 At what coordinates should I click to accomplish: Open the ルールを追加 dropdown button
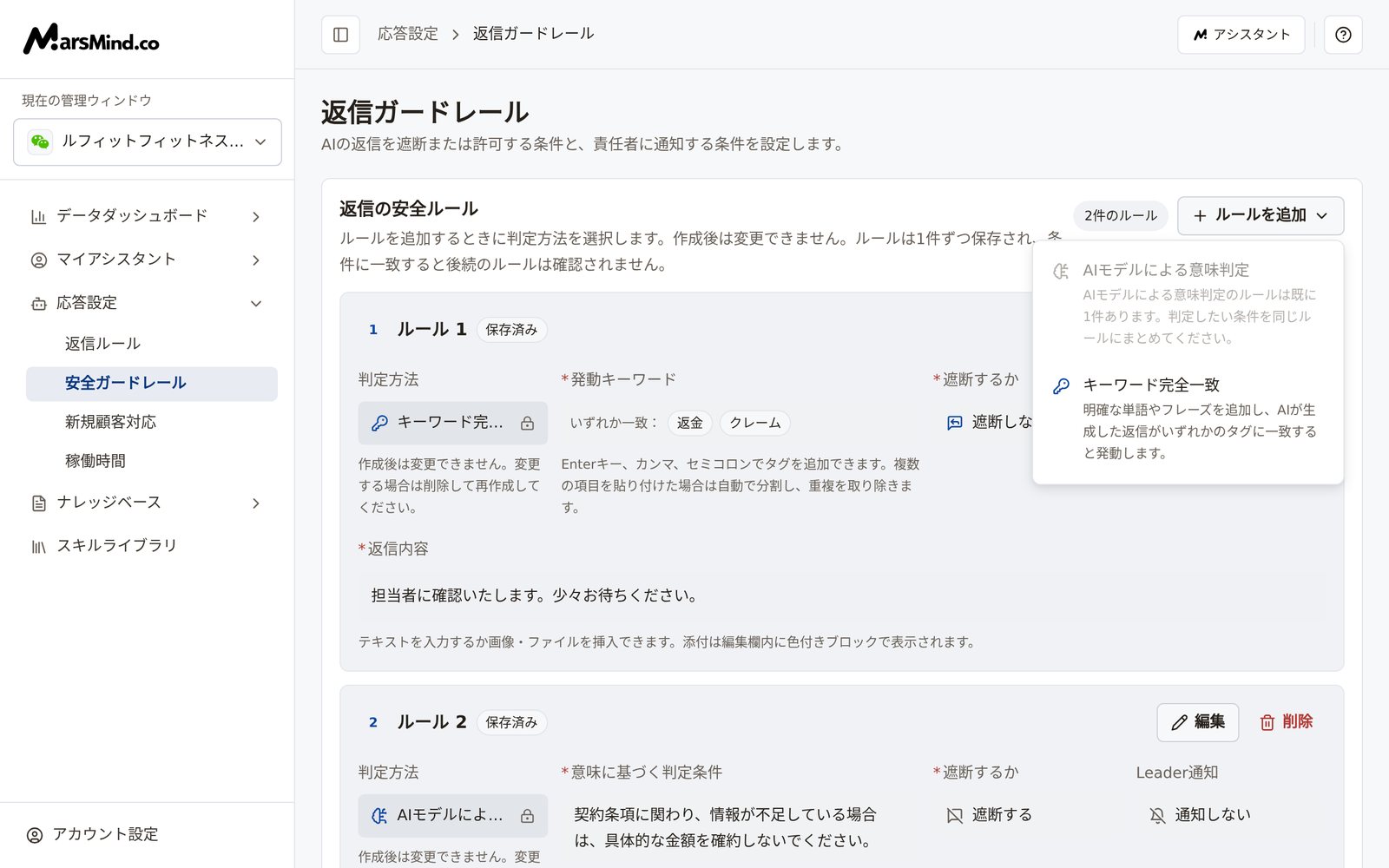pyautogui.click(x=1261, y=215)
